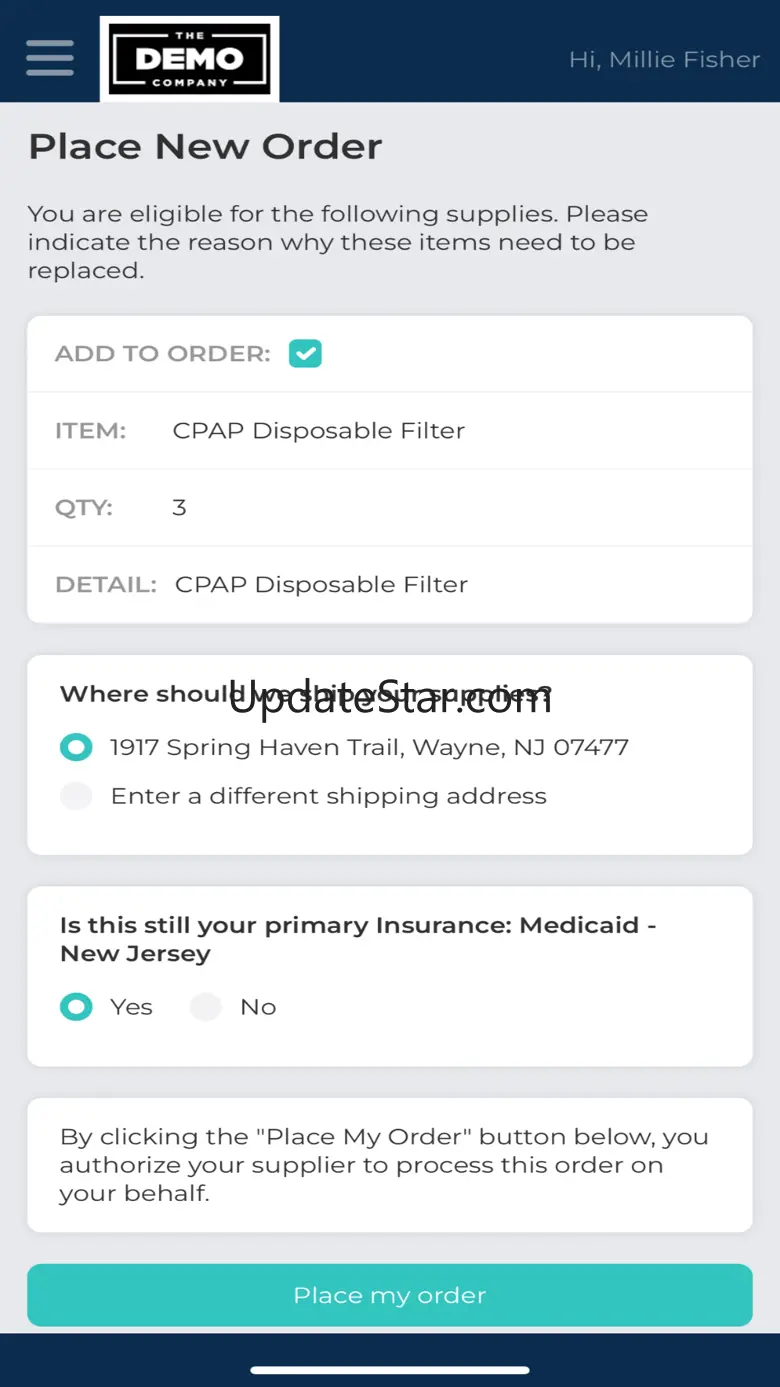Choose Enter a different shipping address option
The height and width of the screenshot is (1387, 780).
point(76,796)
